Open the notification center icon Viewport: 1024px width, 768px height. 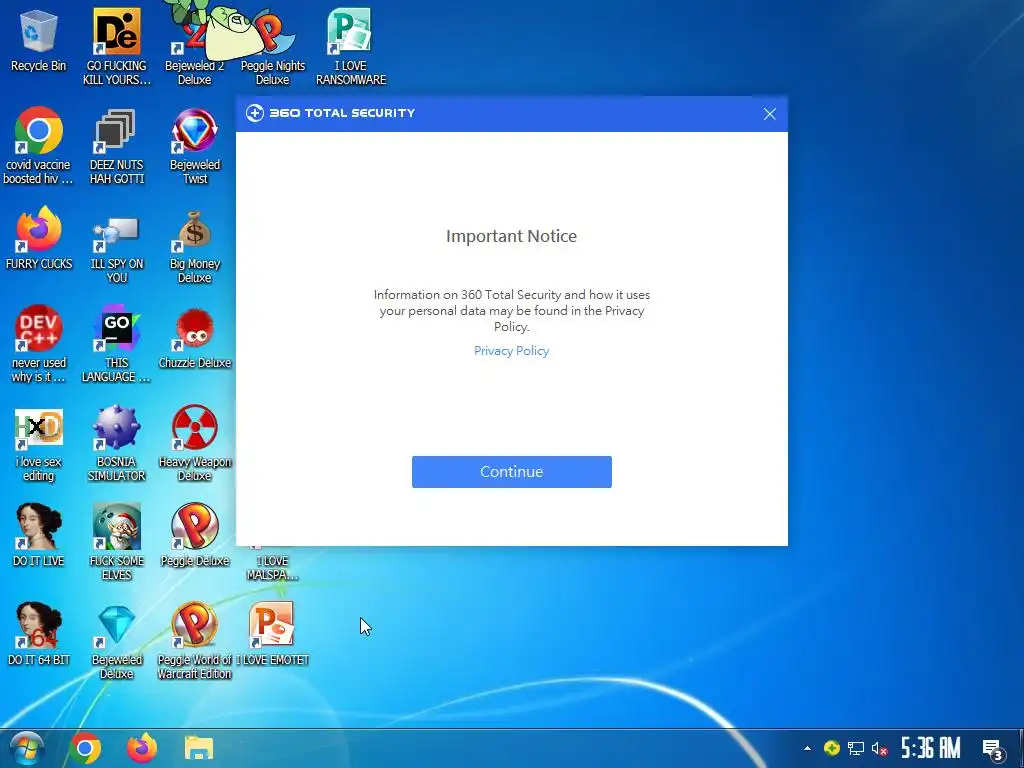tap(993, 750)
